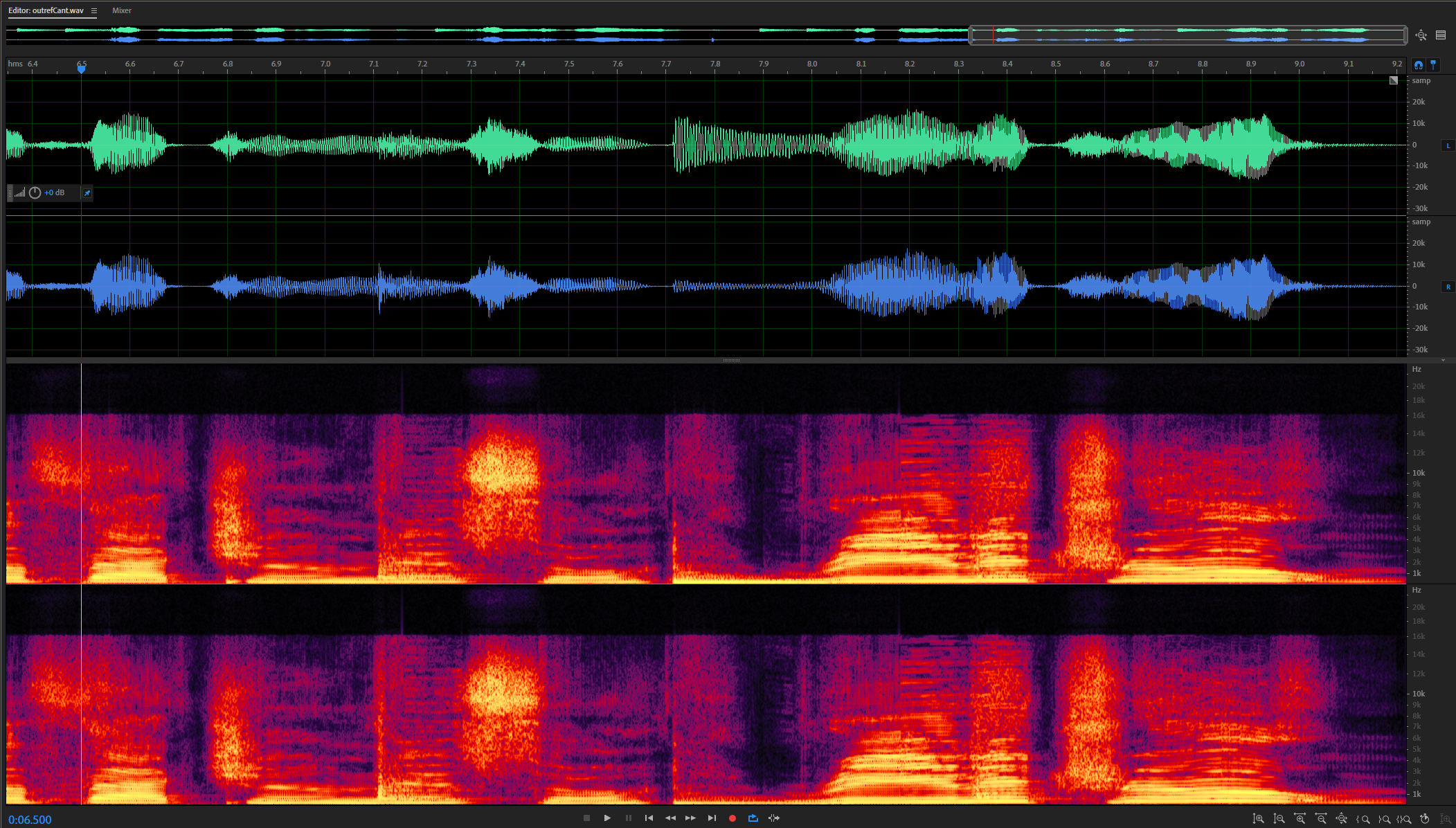The image size is (1456, 828).
Task: Click the 0:06.500 timecode display
Action: pyautogui.click(x=30, y=820)
